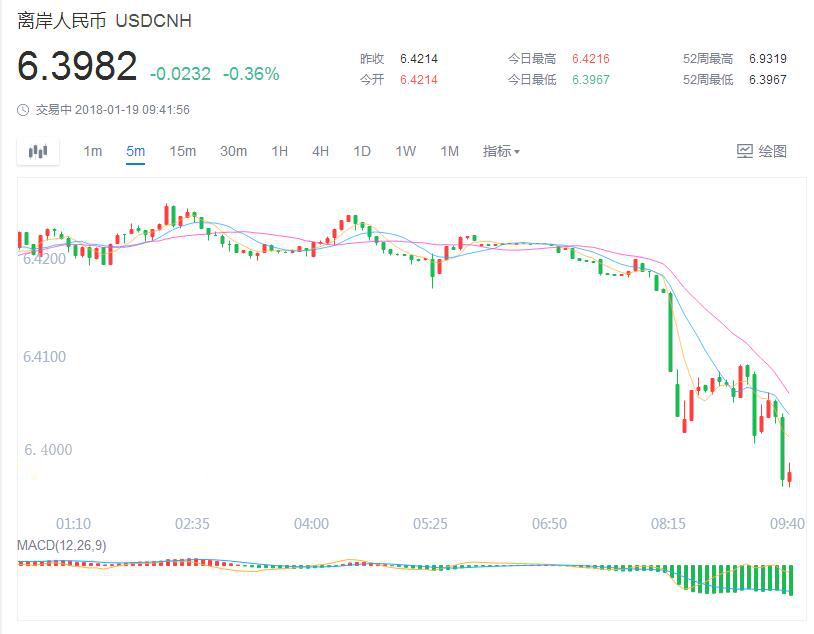
Task: Select the 1H timeframe
Action: pos(279,151)
